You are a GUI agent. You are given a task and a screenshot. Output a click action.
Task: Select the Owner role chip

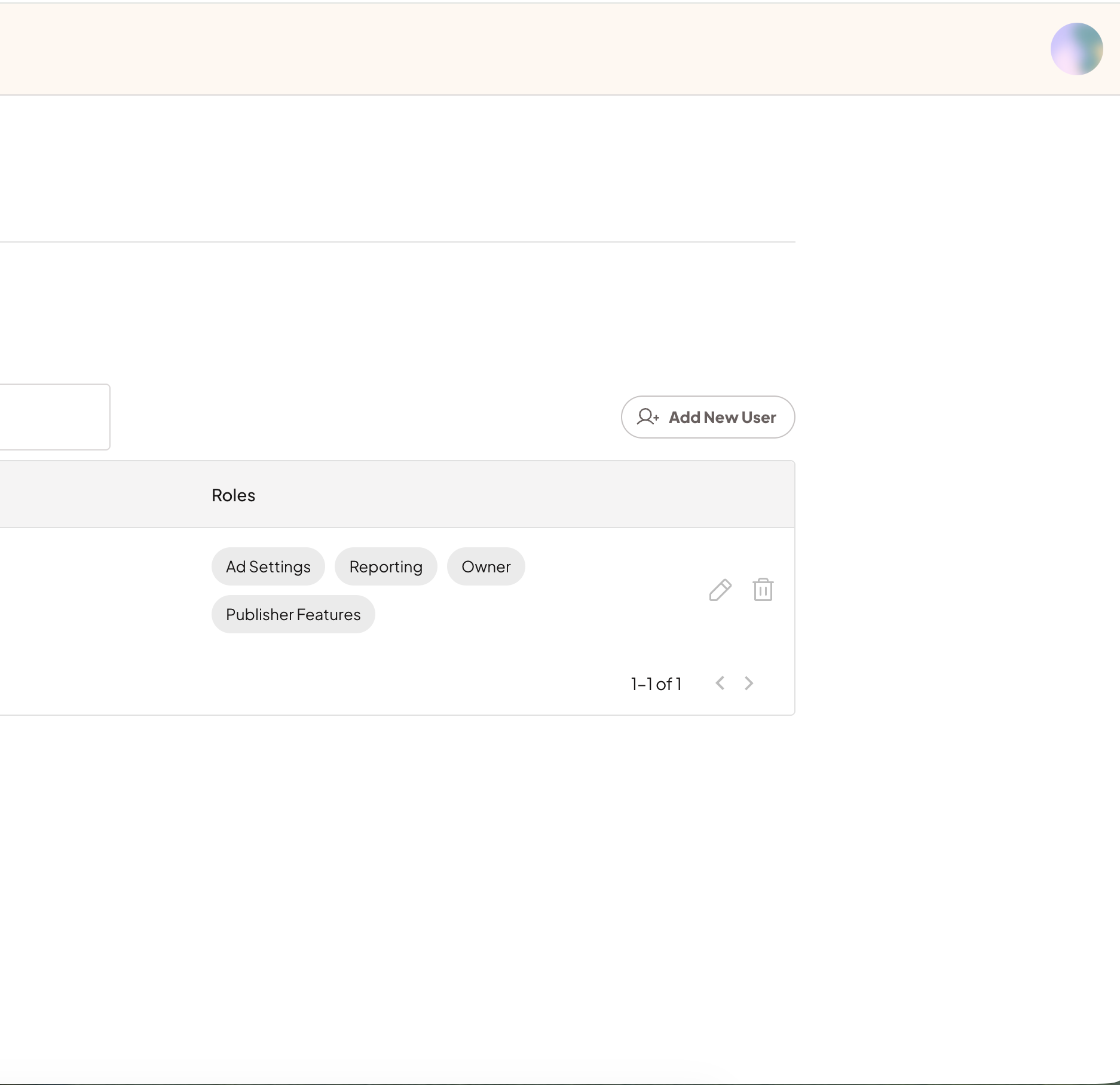486,566
